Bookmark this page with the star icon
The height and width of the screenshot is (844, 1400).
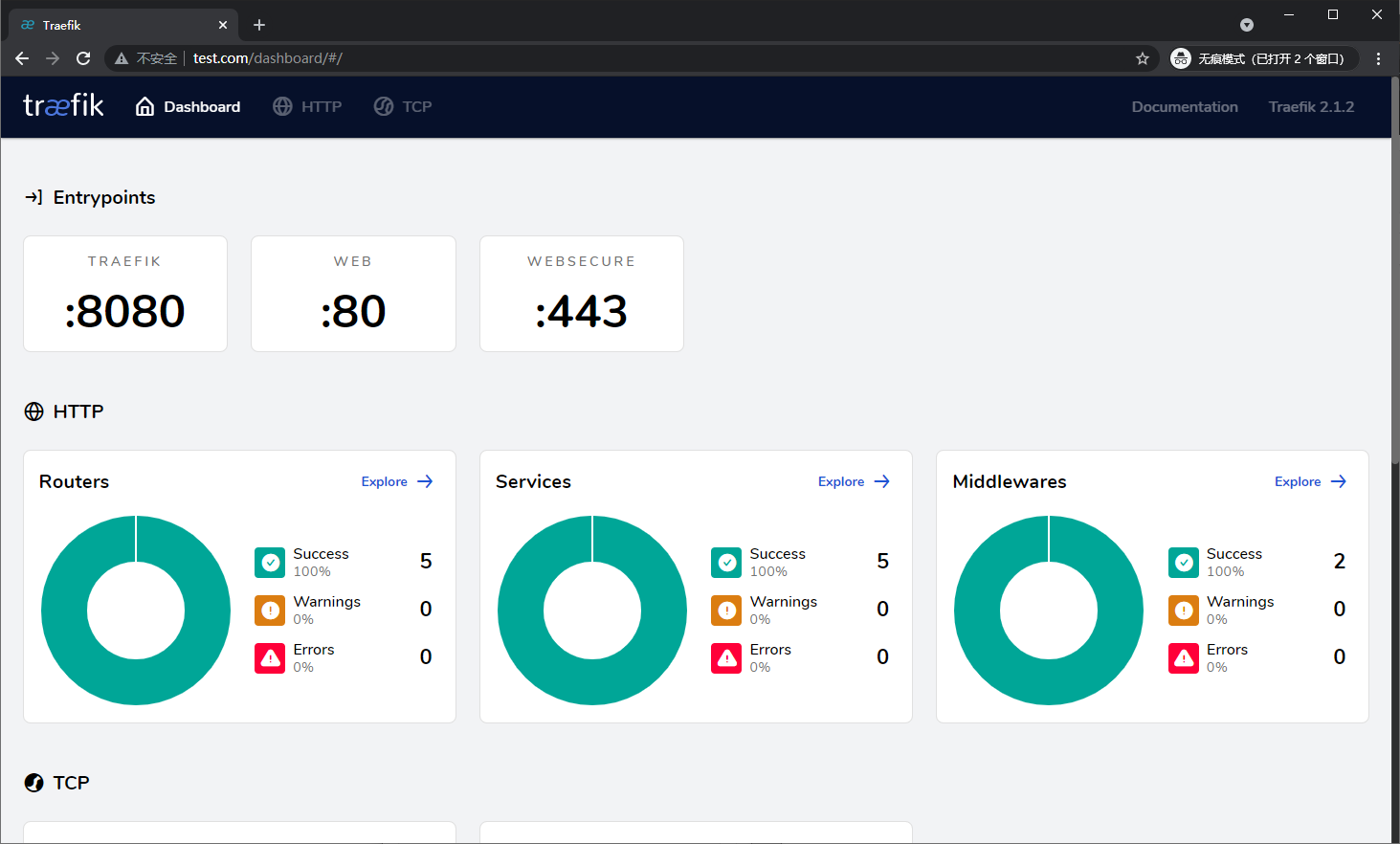click(x=1143, y=58)
